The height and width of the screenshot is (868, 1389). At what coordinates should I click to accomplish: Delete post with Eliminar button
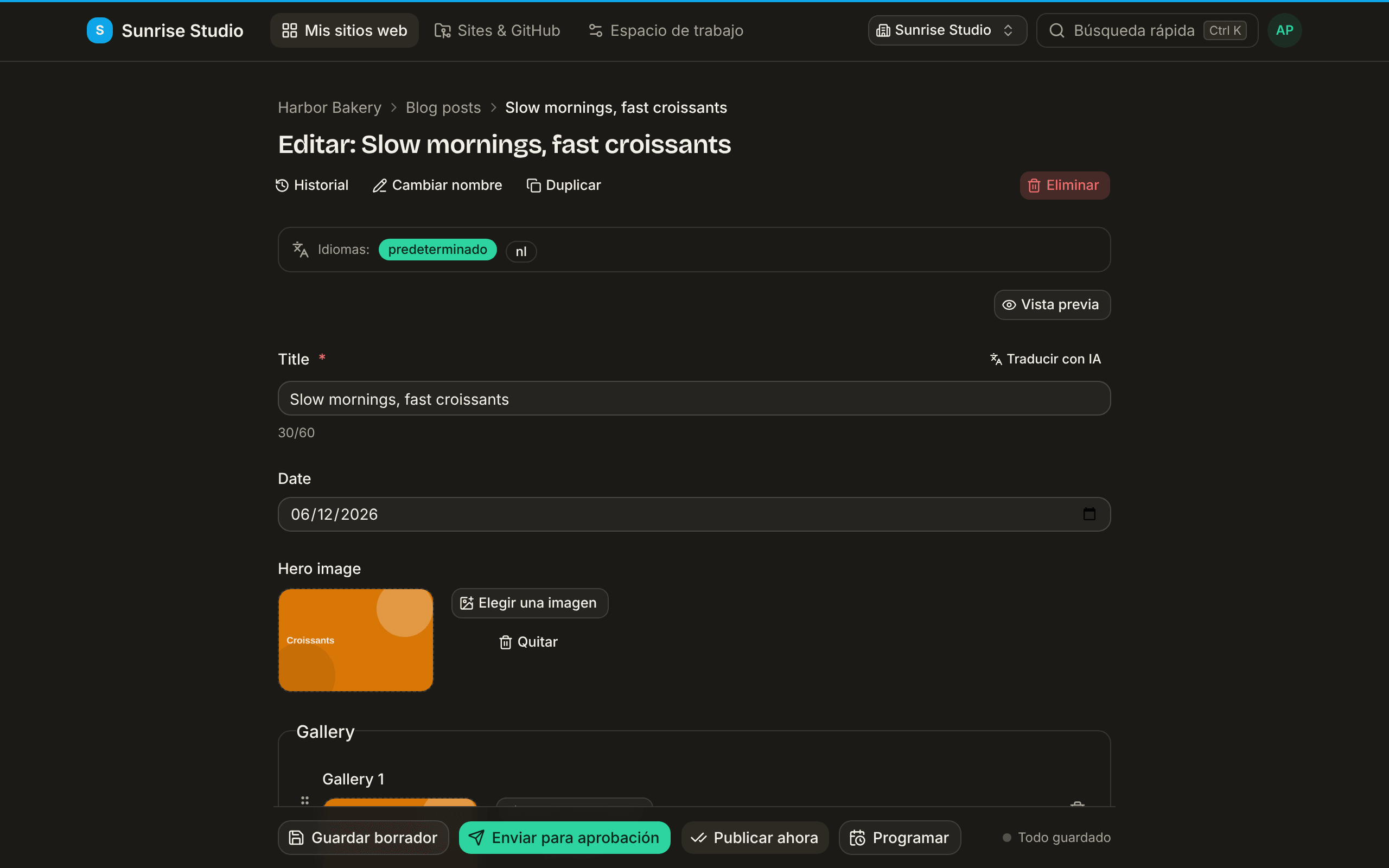[x=1065, y=186]
